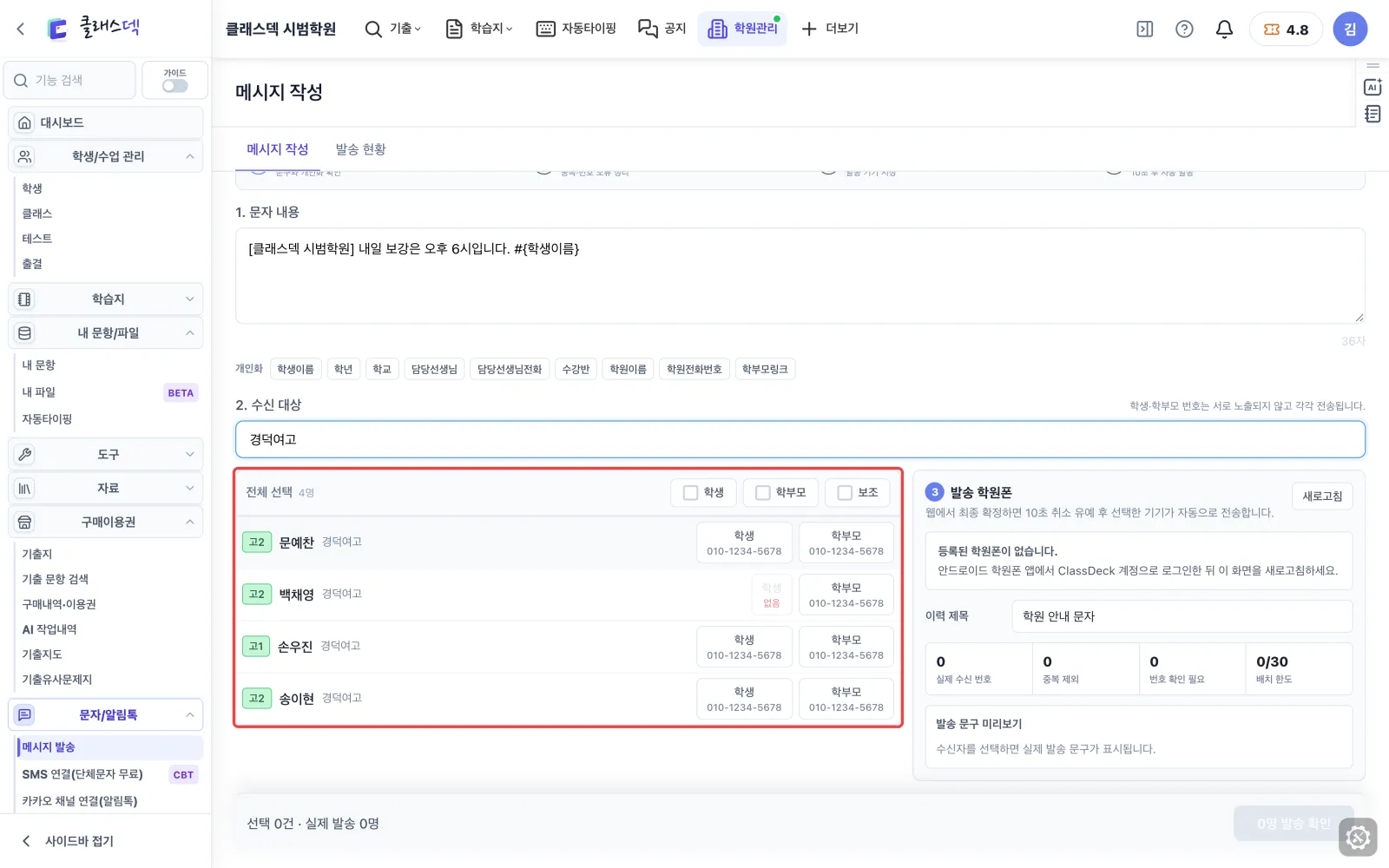
Task: Open the AI assistant icon on right edge
Action: click(x=1373, y=87)
